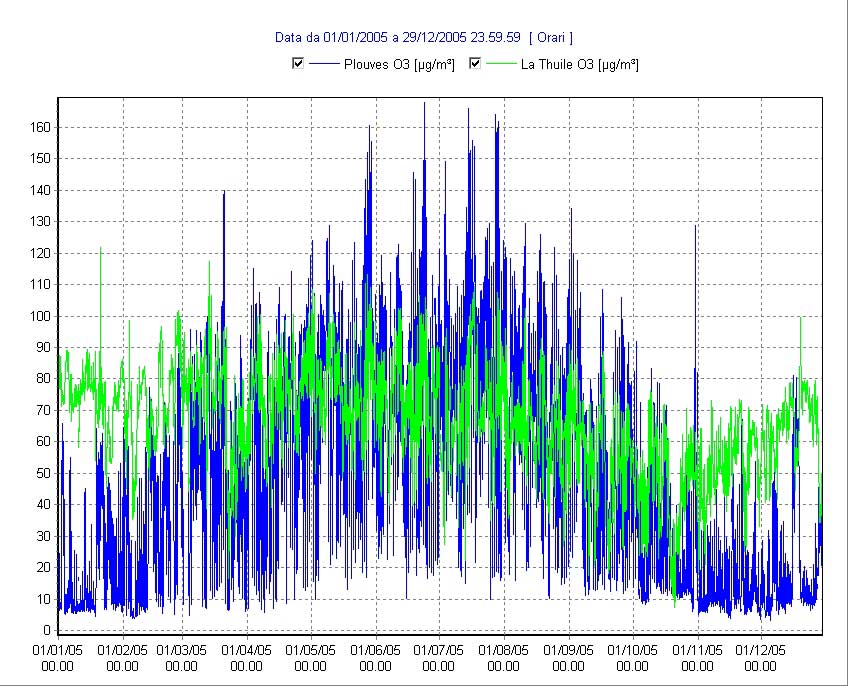The image size is (848, 686).
Task: Click the x-axis date 01/06/05
Action: coord(375,650)
